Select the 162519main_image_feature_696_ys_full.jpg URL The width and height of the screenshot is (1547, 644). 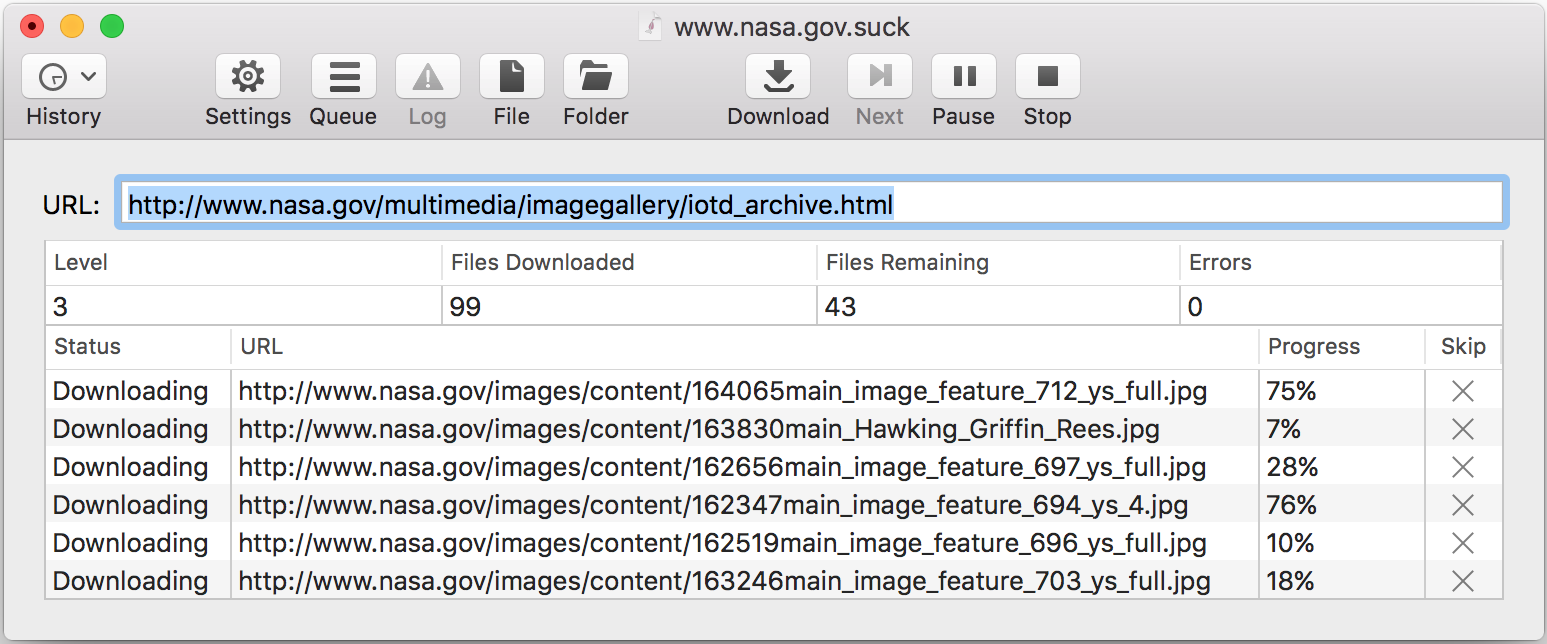pos(722,543)
